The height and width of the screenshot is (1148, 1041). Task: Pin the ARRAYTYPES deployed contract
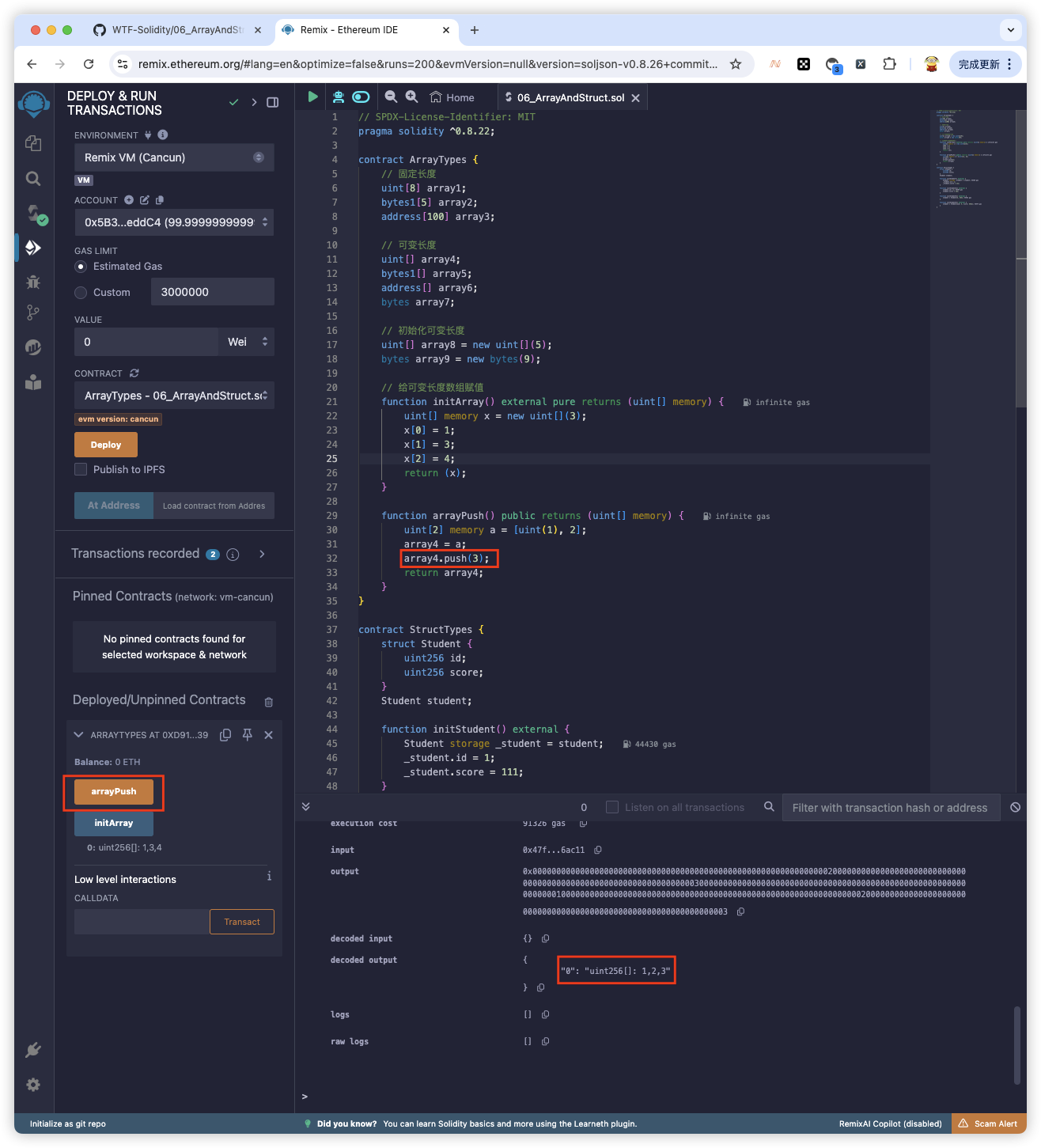[x=248, y=735]
